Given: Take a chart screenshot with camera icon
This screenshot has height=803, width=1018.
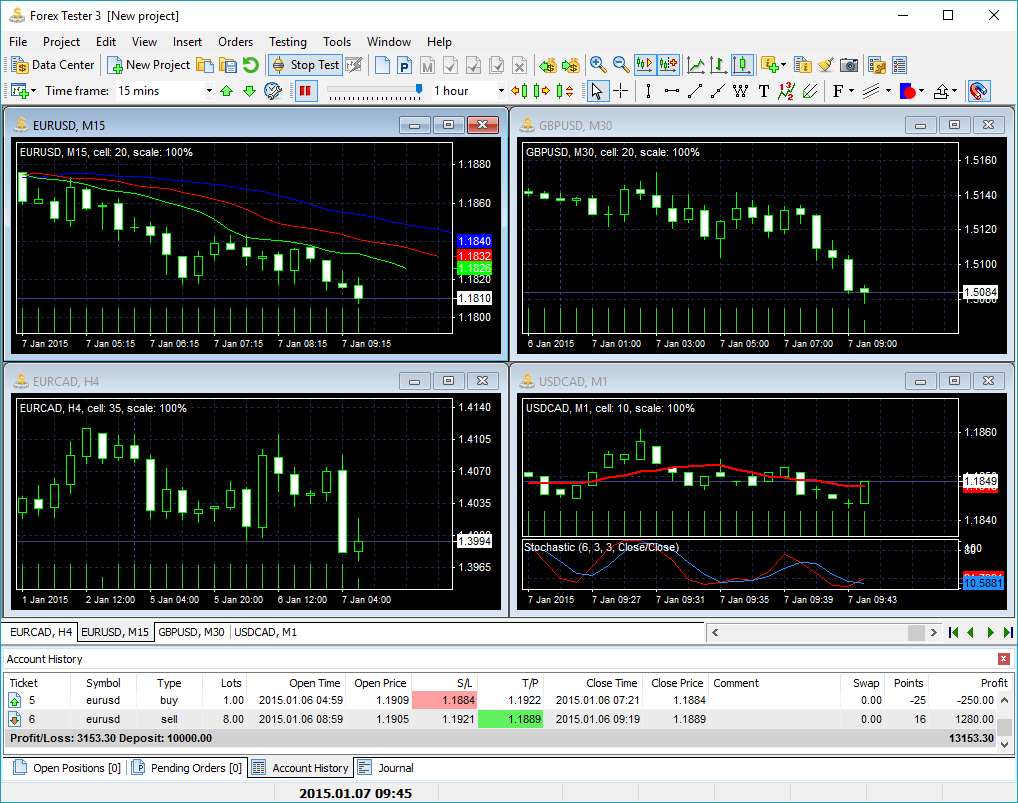Looking at the screenshot, I should click(849, 65).
